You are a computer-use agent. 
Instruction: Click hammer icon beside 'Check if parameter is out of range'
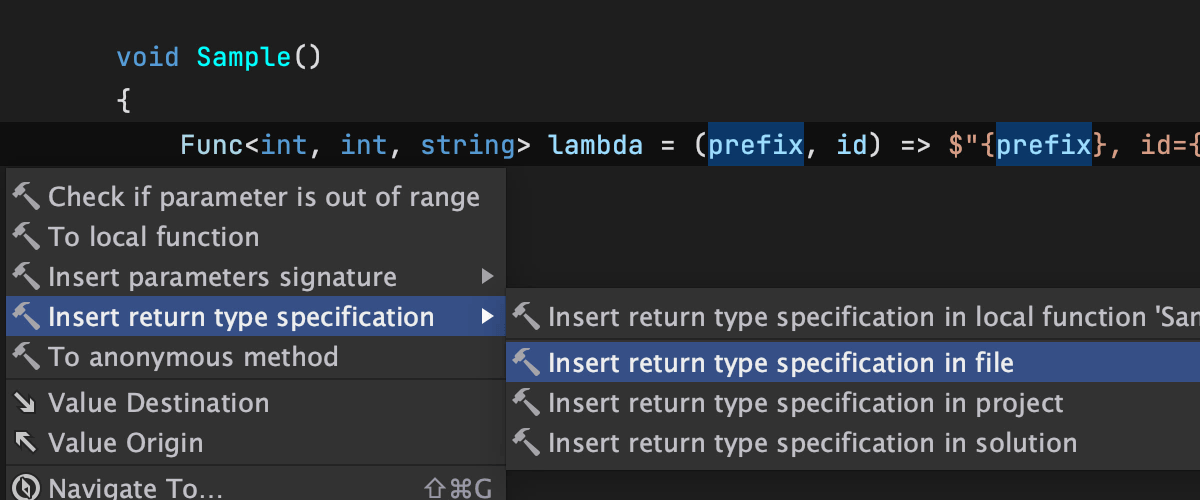26,197
